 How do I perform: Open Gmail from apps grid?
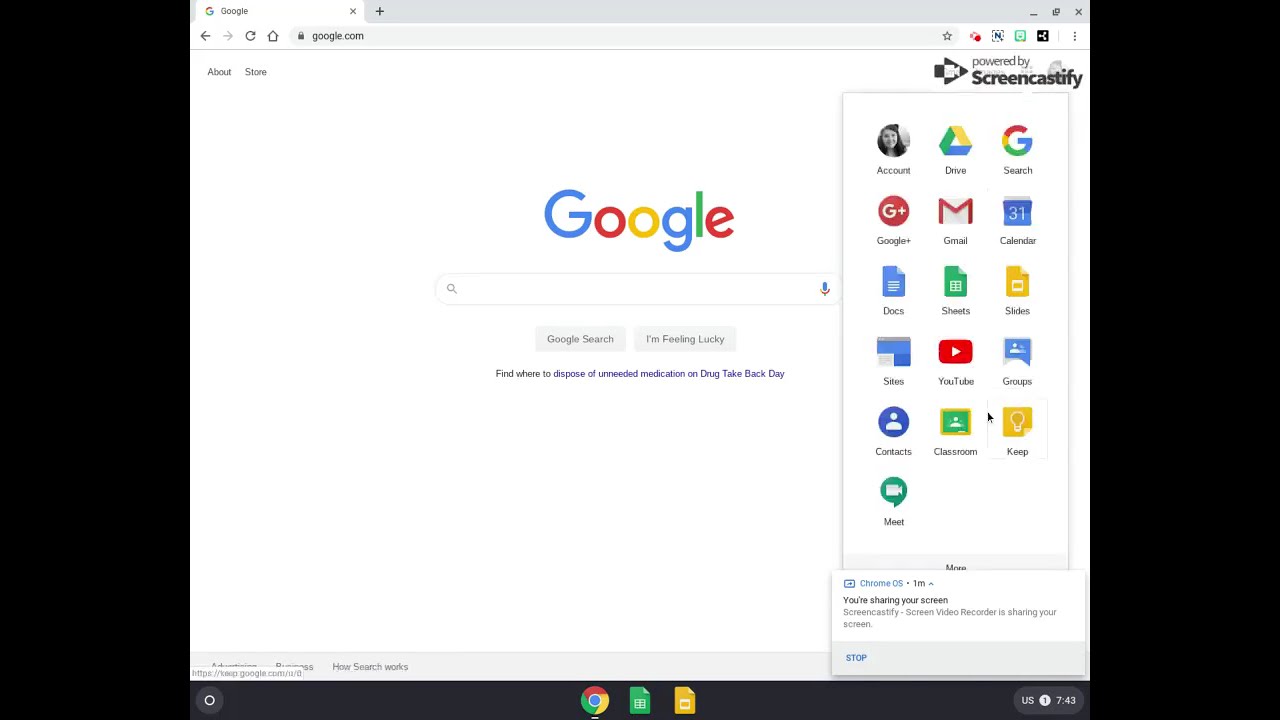click(x=955, y=220)
